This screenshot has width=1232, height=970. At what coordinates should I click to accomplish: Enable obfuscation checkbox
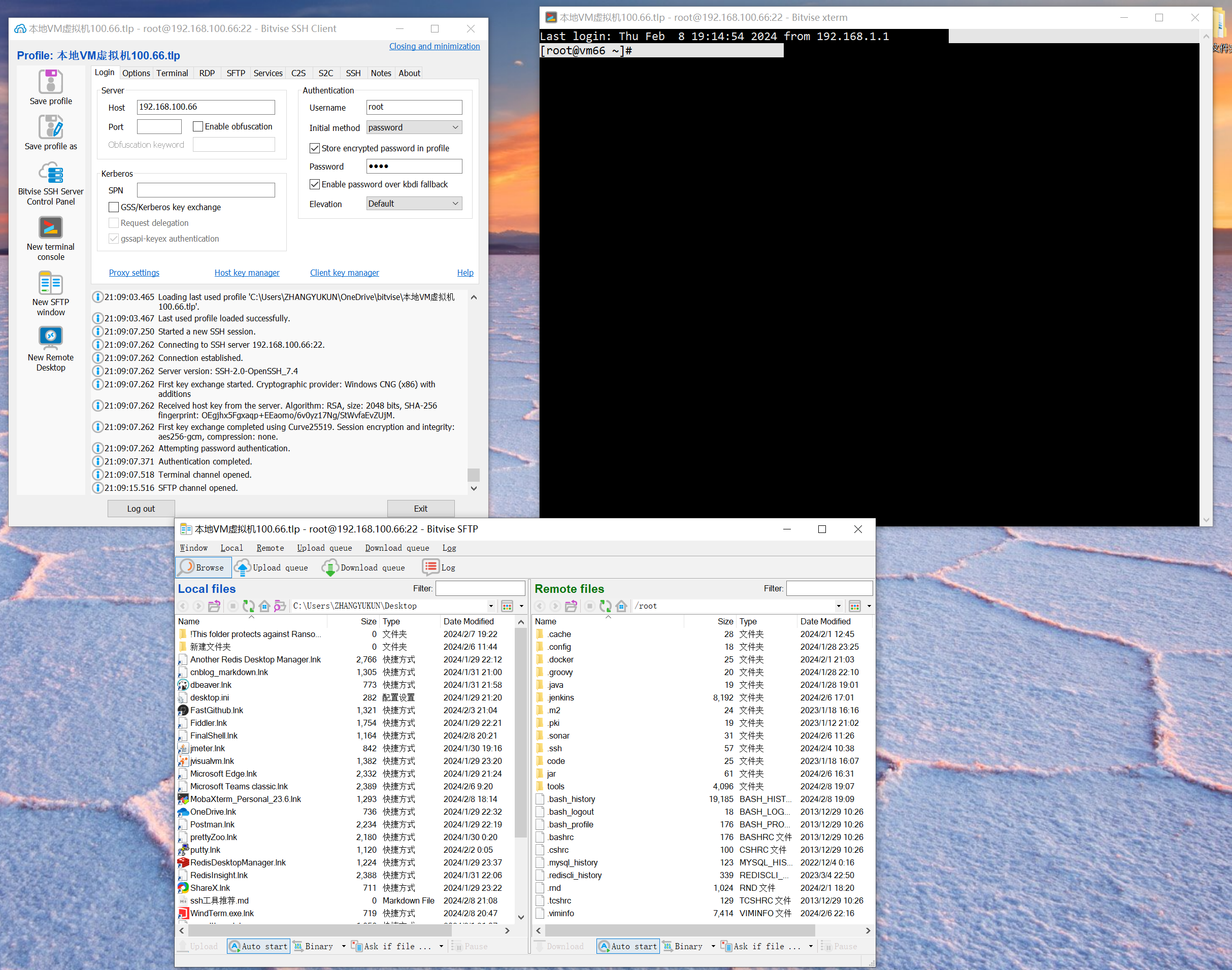[197, 127]
